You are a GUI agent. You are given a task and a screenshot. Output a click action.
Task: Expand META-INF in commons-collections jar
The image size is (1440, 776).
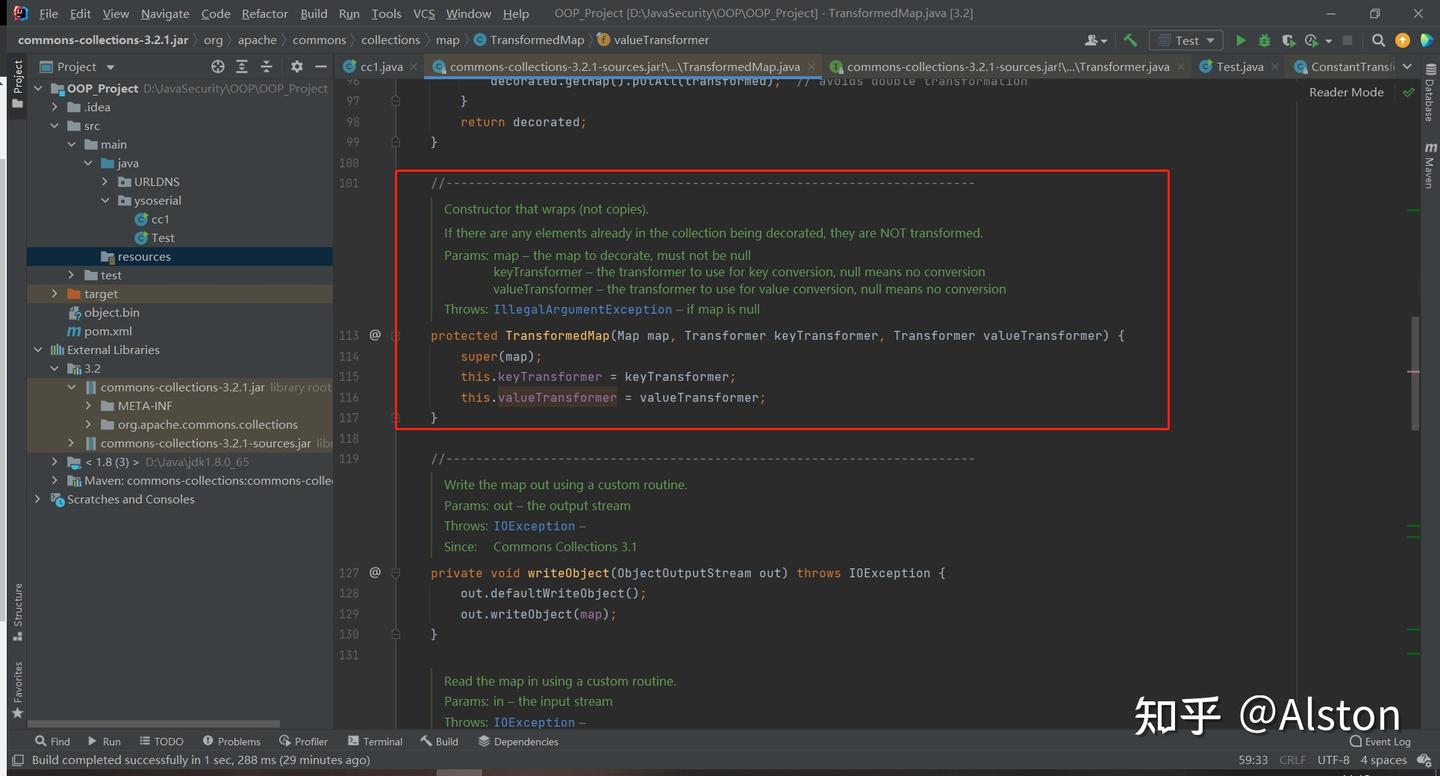point(88,406)
